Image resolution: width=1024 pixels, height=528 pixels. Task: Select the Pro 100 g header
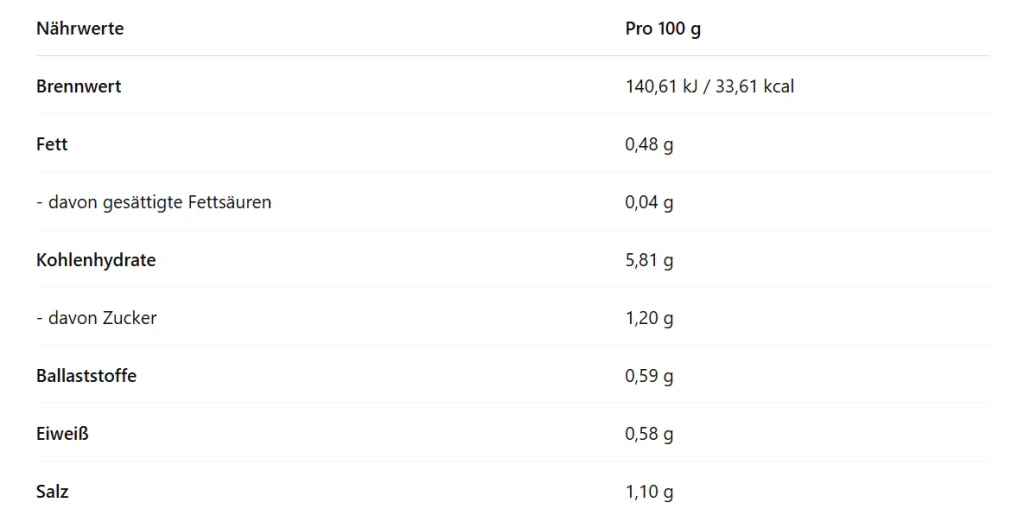pos(662,29)
